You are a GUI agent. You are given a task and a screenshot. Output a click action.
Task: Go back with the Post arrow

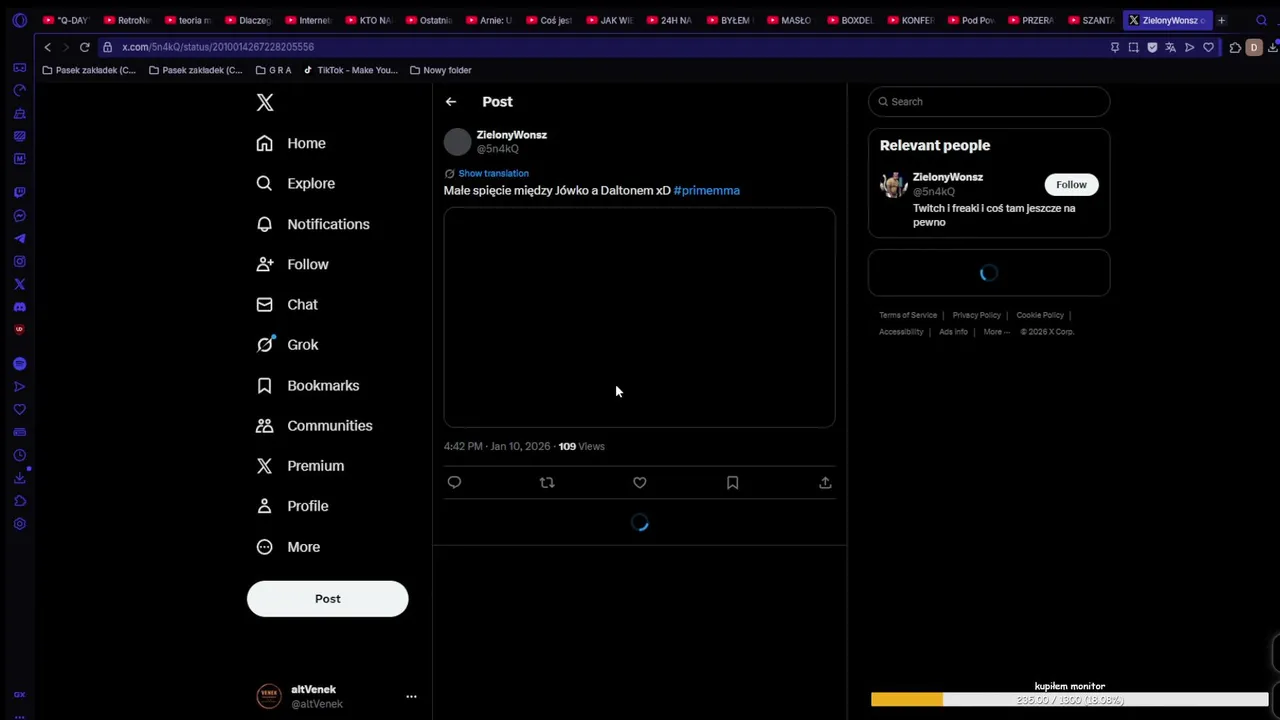pyautogui.click(x=451, y=101)
